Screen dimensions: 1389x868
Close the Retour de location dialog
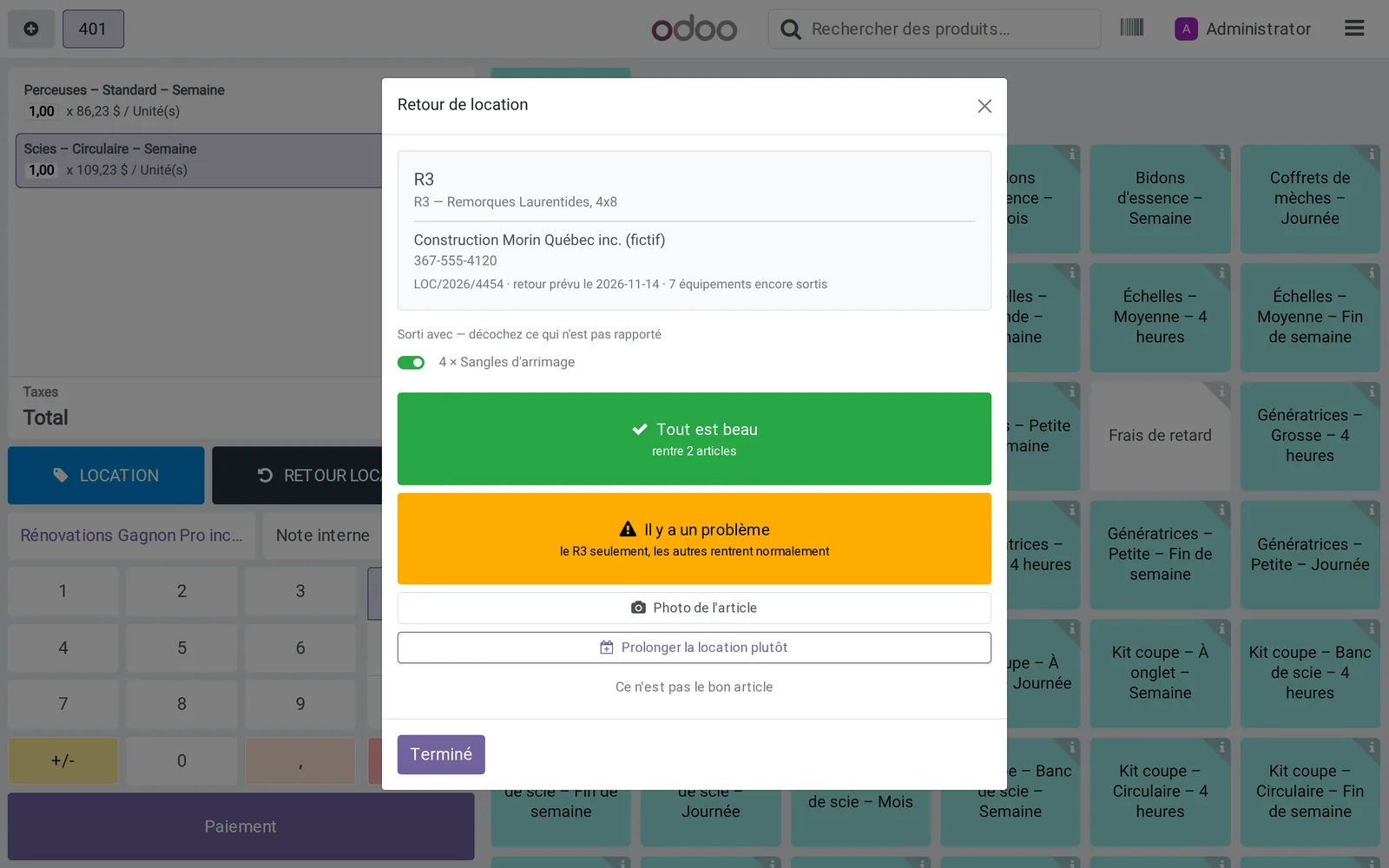point(984,106)
